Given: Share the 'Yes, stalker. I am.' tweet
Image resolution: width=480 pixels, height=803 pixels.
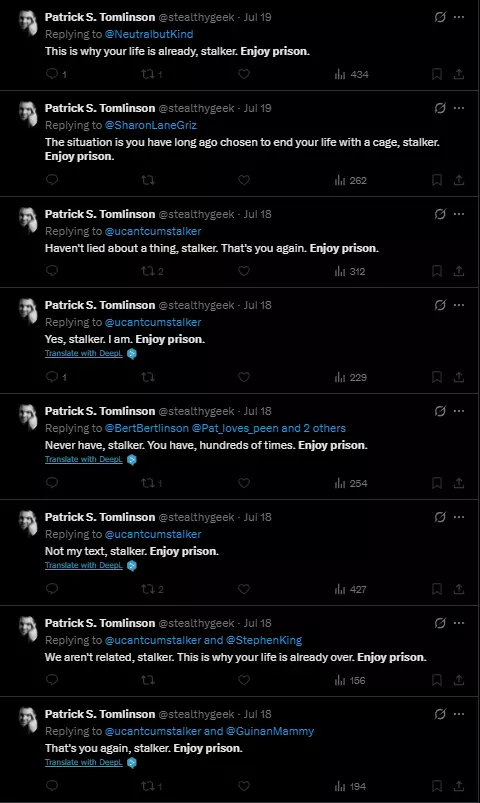Looking at the screenshot, I should coord(459,377).
